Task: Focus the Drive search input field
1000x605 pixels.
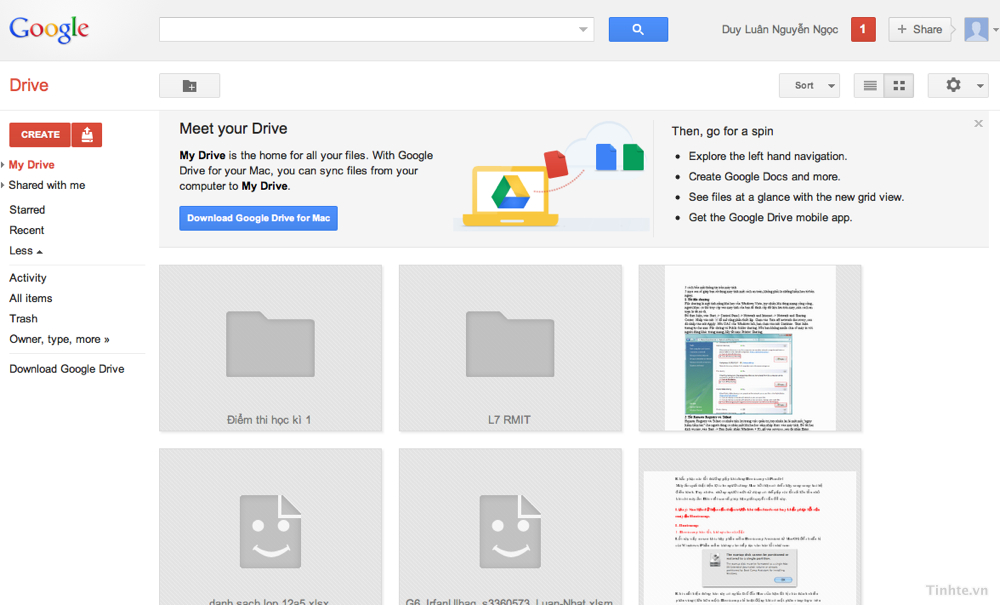Action: coord(376,29)
